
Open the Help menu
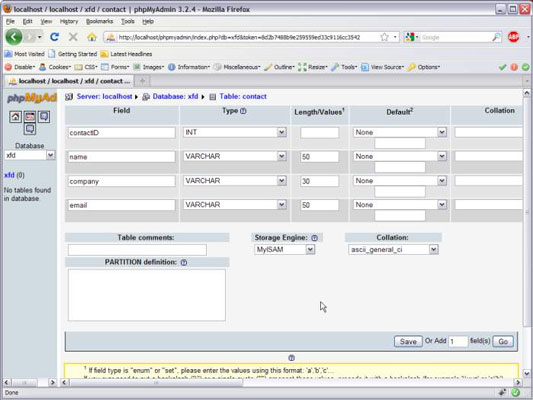coord(148,21)
